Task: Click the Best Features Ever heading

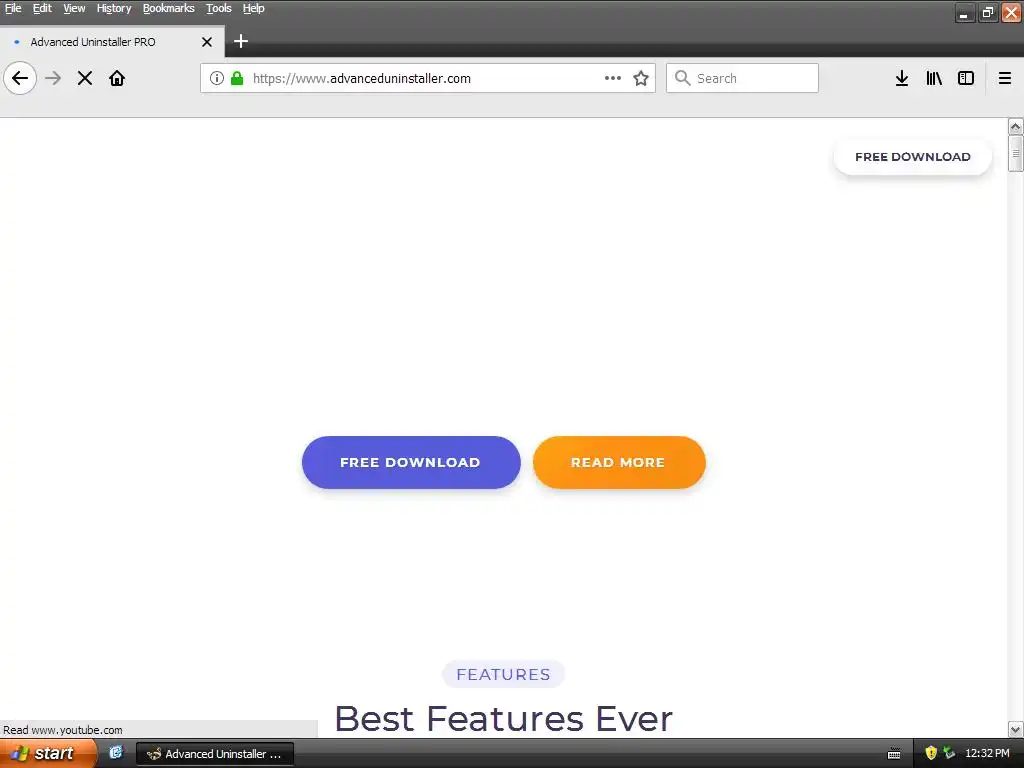Action: (x=504, y=719)
